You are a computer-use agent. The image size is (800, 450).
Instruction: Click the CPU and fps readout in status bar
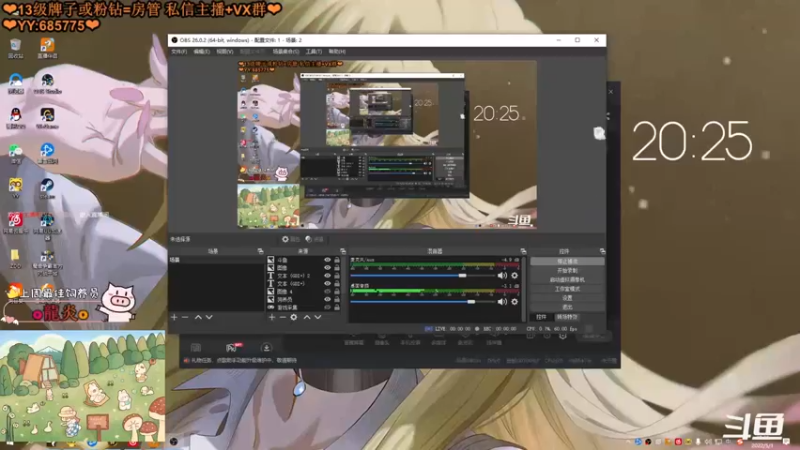click(x=552, y=329)
